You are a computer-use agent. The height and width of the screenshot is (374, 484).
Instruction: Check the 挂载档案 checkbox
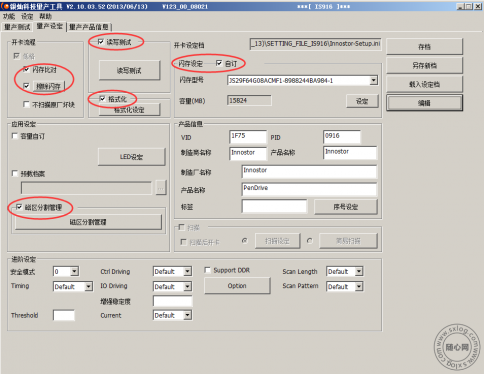pyautogui.click(x=15, y=173)
